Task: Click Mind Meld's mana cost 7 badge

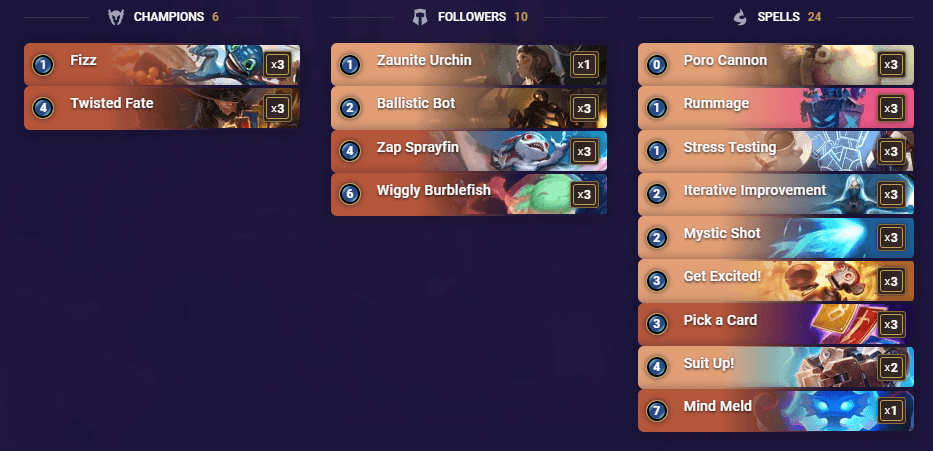Action: [657, 411]
